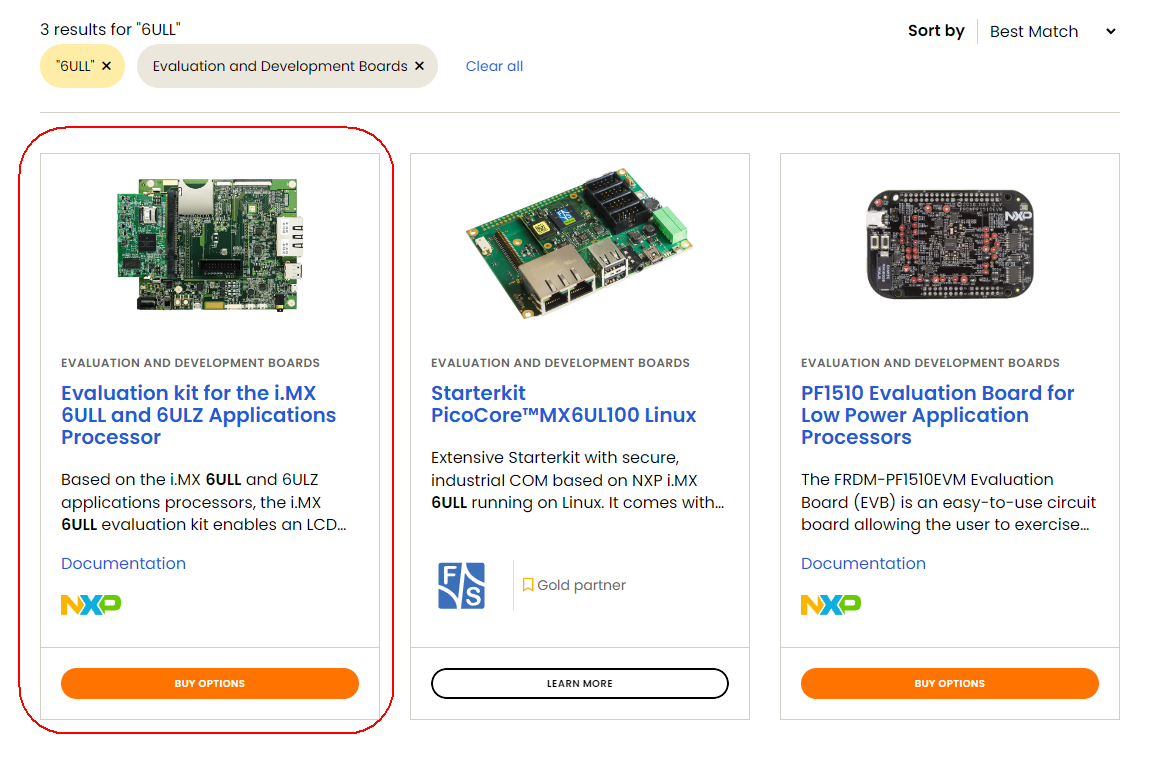Open the i.MX 6ULL evaluation kit board image
1154x767 pixels.
coord(210,244)
